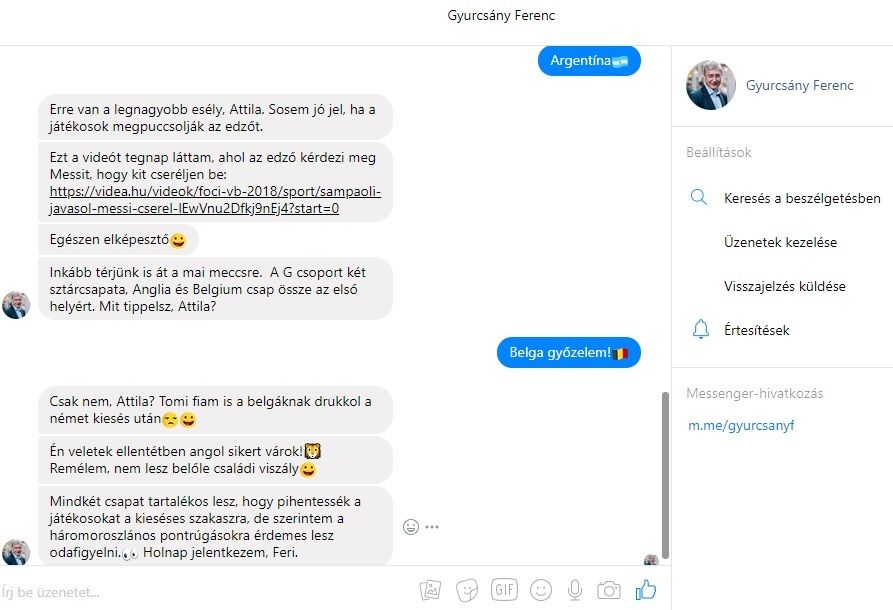
Task: Click the message input field
Action: click(x=205, y=592)
